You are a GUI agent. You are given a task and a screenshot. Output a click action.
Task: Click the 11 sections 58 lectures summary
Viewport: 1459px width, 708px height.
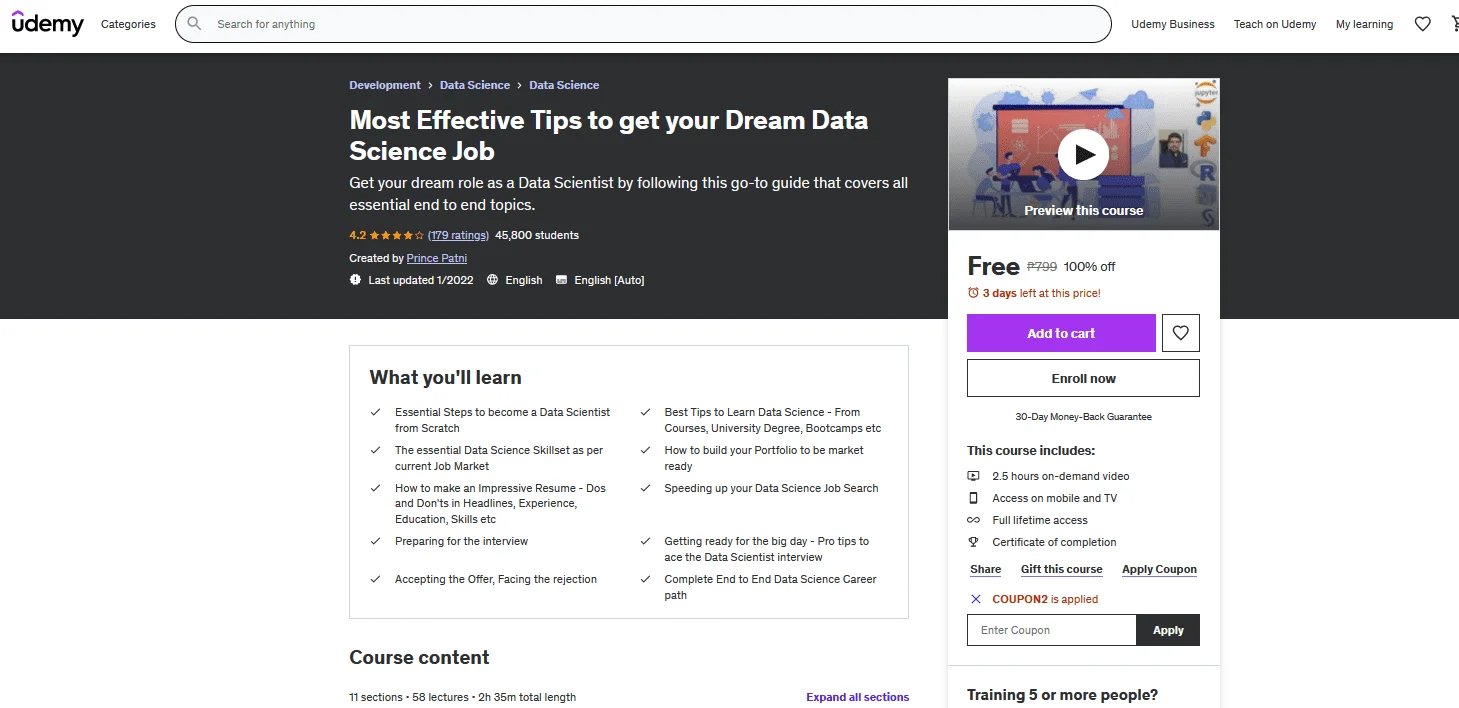[462, 697]
